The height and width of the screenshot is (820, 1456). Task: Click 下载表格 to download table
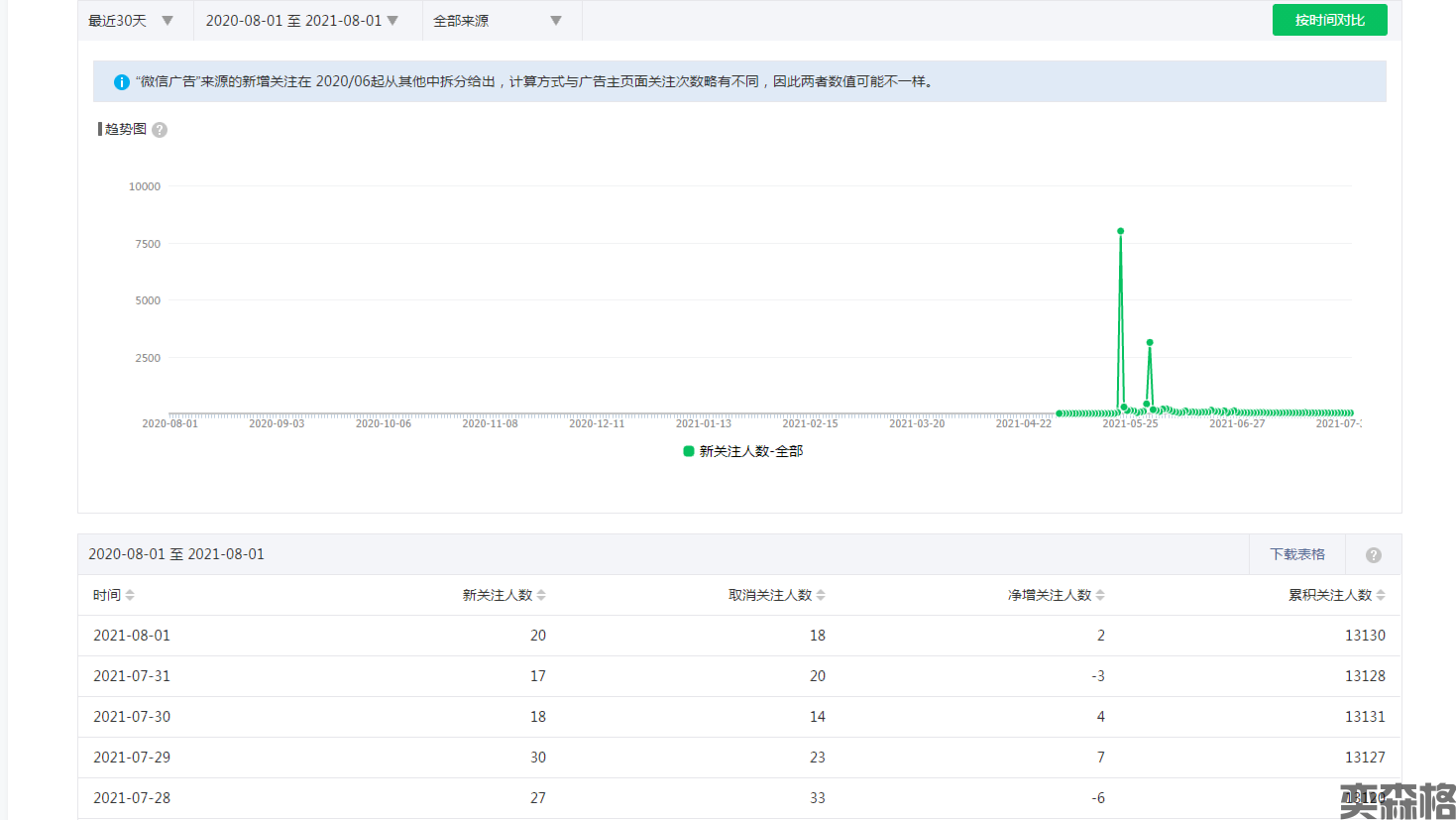(1297, 554)
